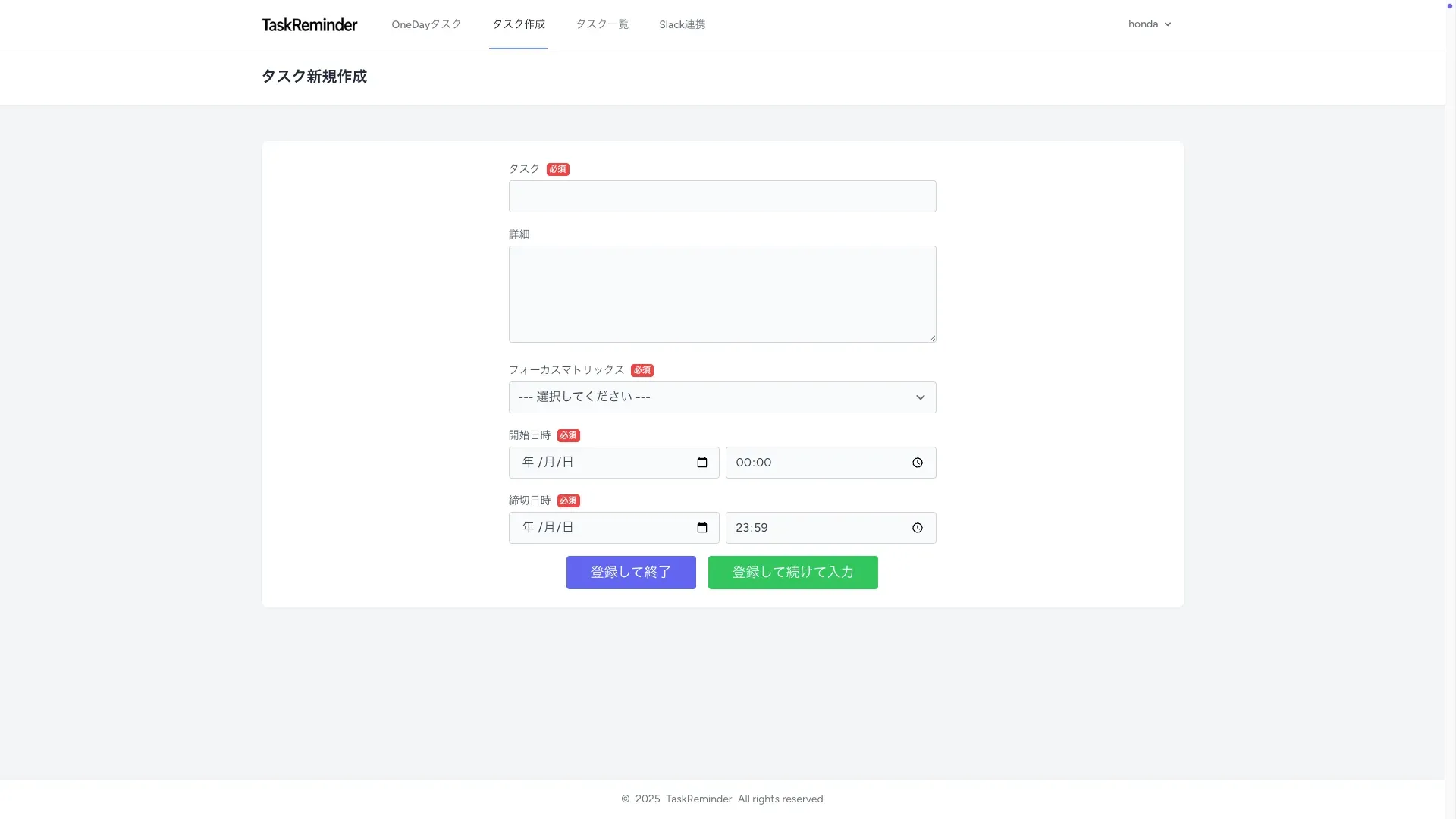Open the start time clock picker icon
This screenshot has height=819, width=1456.
918,463
